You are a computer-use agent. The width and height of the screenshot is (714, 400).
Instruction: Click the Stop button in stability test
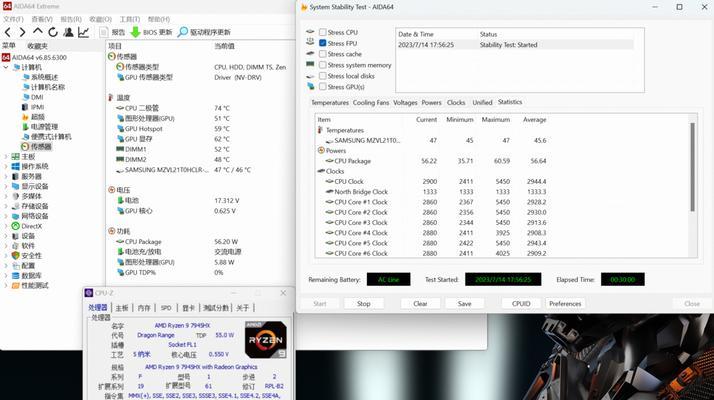(363, 303)
